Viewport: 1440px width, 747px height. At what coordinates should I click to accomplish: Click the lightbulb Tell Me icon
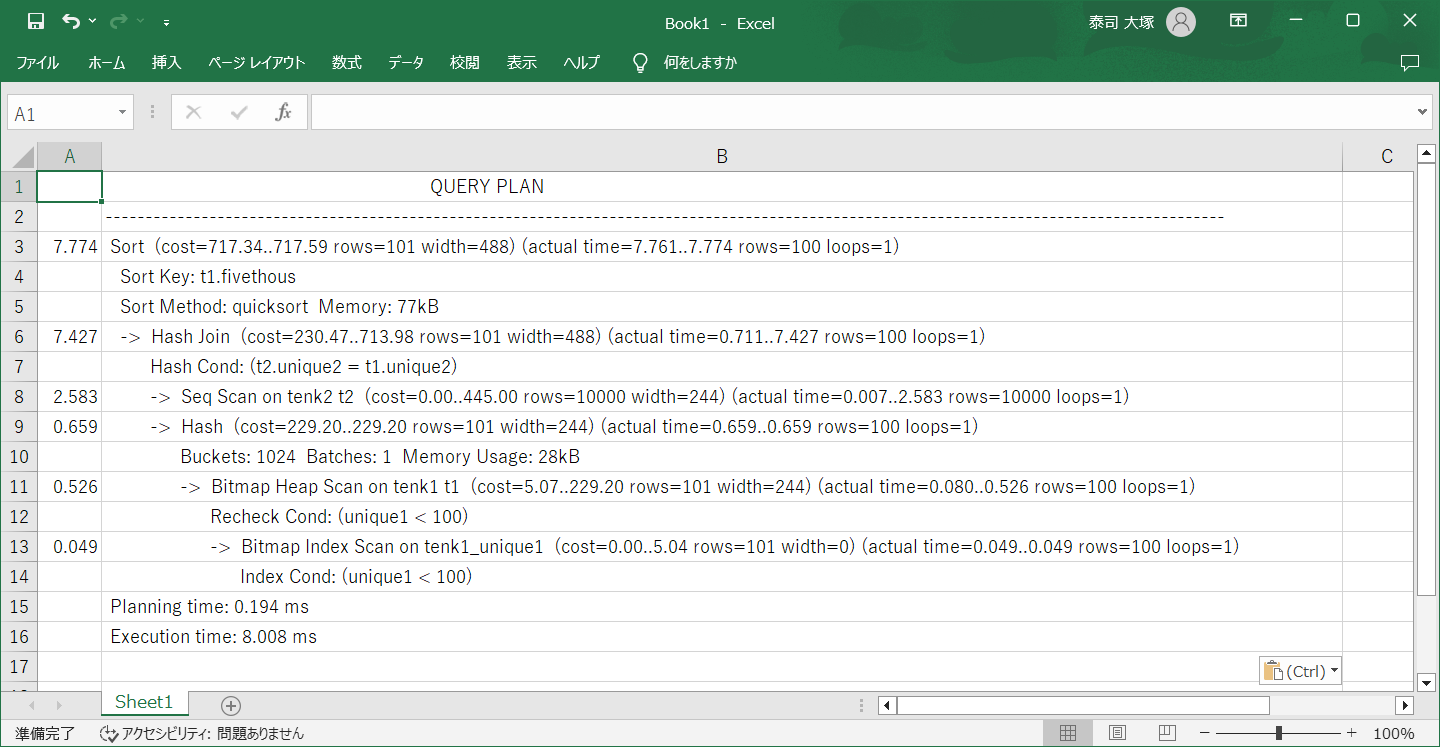640,63
